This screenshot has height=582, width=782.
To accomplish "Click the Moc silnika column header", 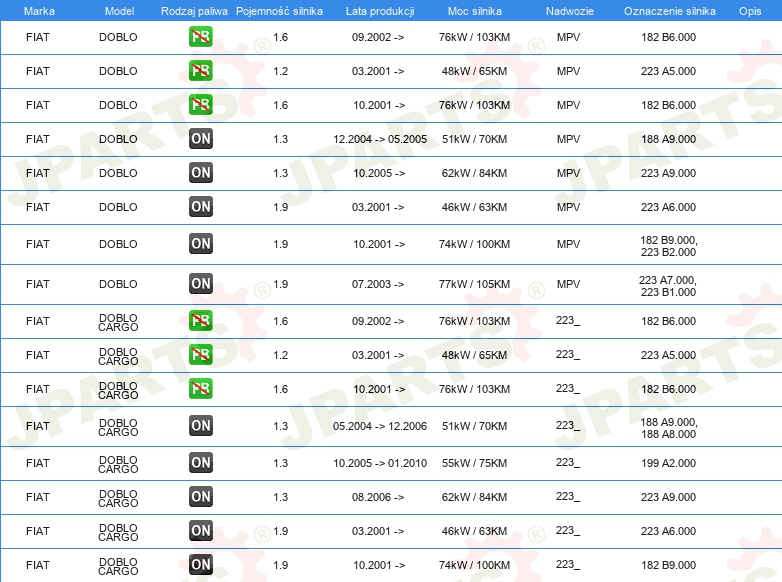I will tap(475, 11).
